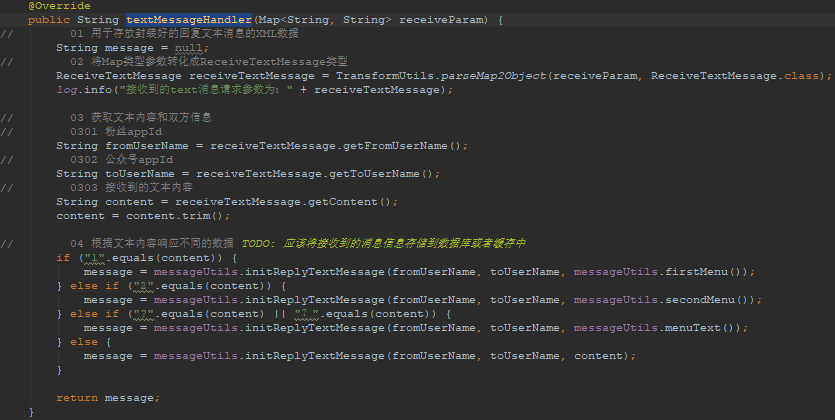
Task: Click the yellow TODO comment text
Action: click(x=384, y=244)
